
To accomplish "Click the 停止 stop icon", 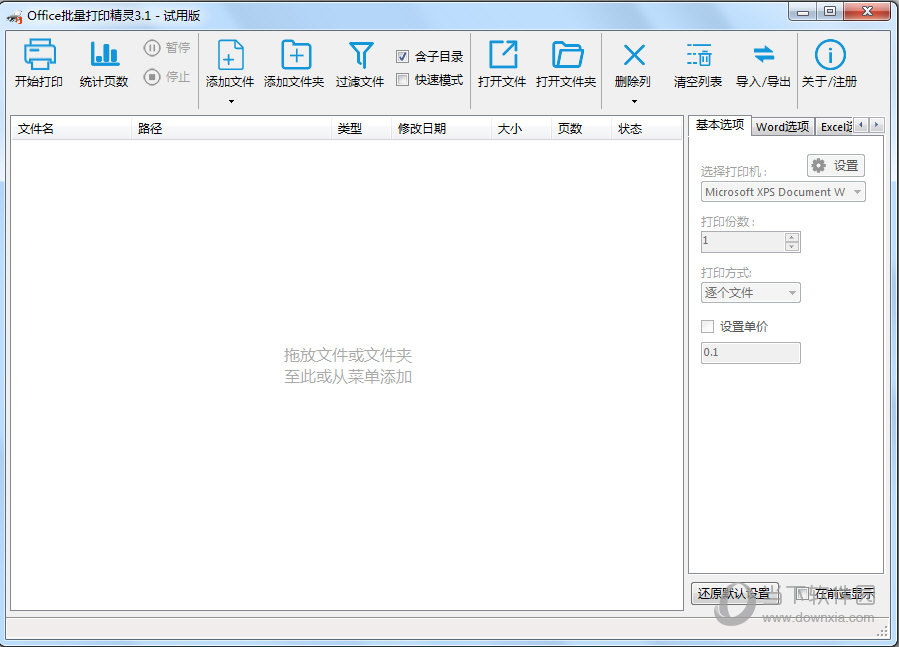I will tap(152, 76).
